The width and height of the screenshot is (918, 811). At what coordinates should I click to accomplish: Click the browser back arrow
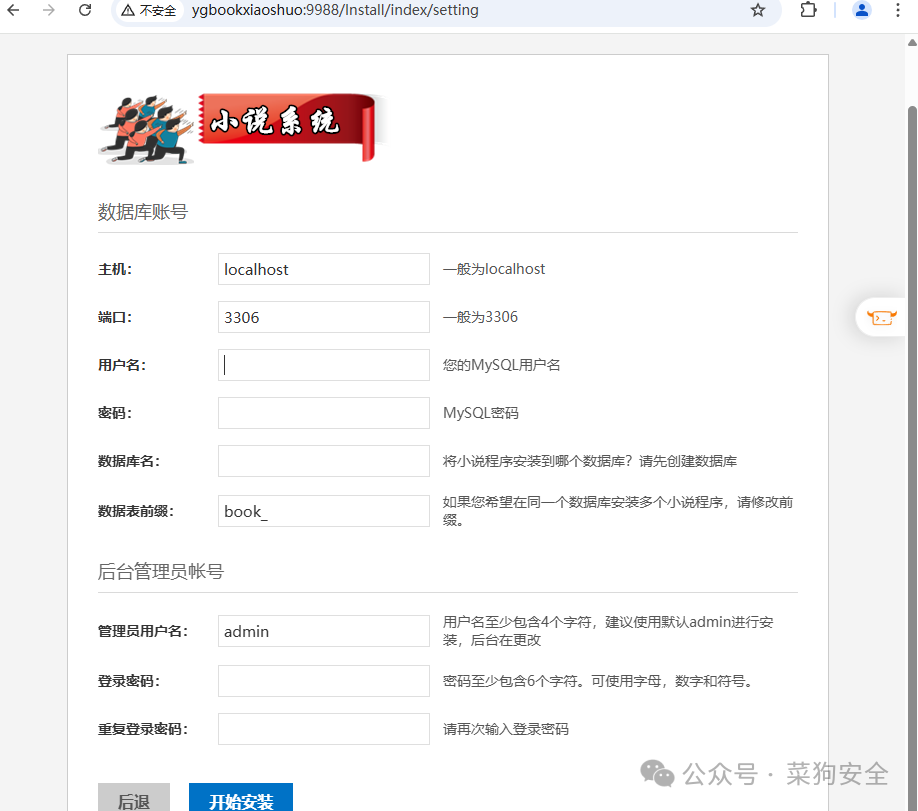point(13,10)
